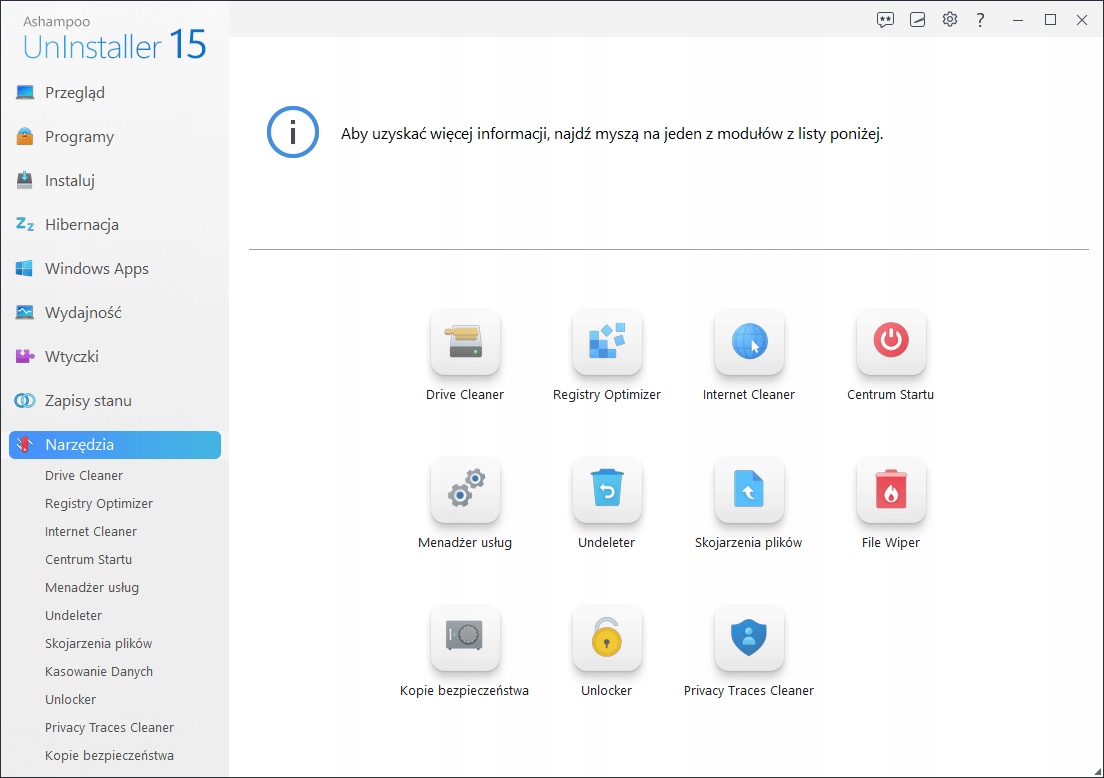Open Menadżer usług gears icon
Screen dimensions: 1104x778
point(465,491)
